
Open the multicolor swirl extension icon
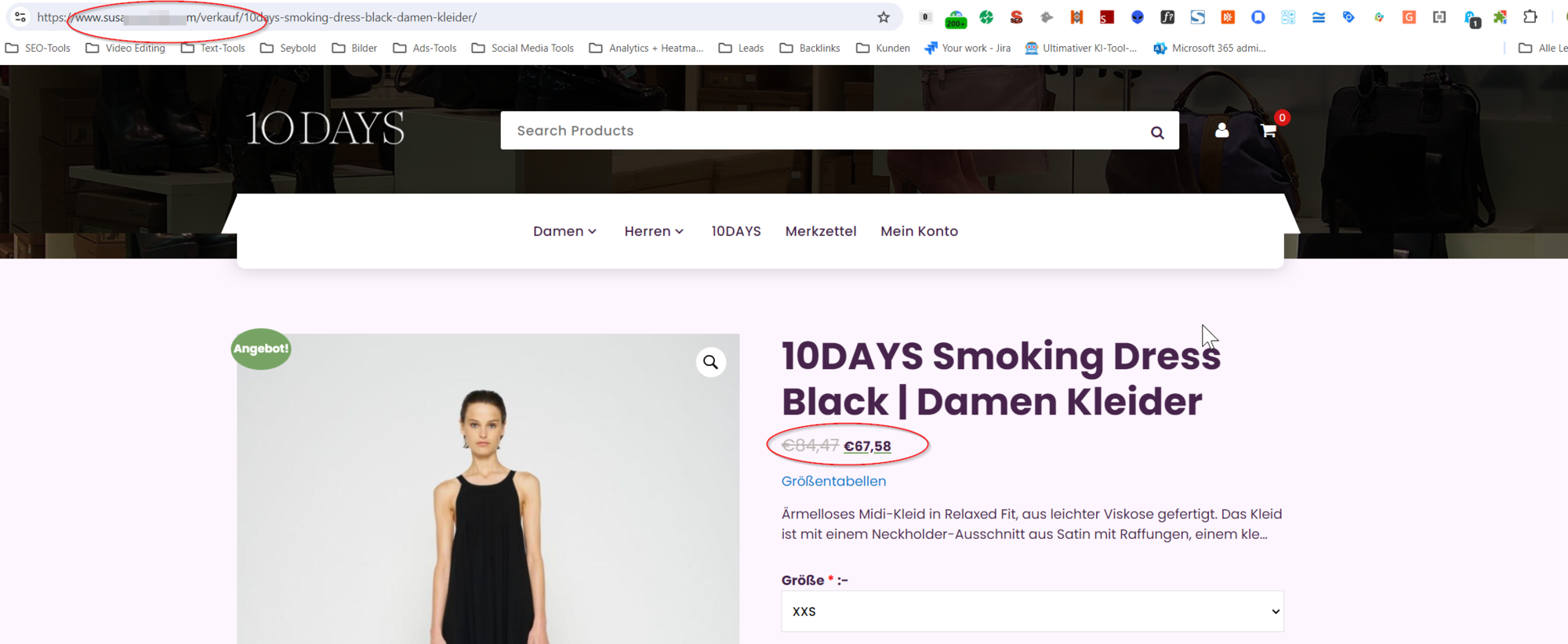(x=1379, y=17)
